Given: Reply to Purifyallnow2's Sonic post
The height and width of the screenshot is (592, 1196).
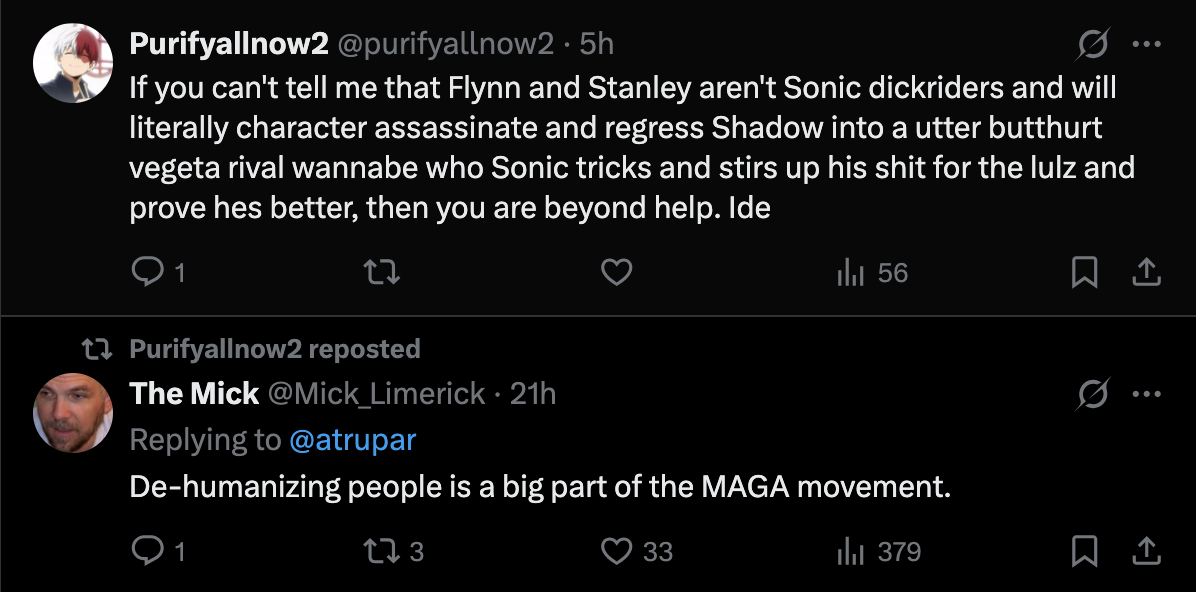Looking at the screenshot, I should [x=147, y=272].
